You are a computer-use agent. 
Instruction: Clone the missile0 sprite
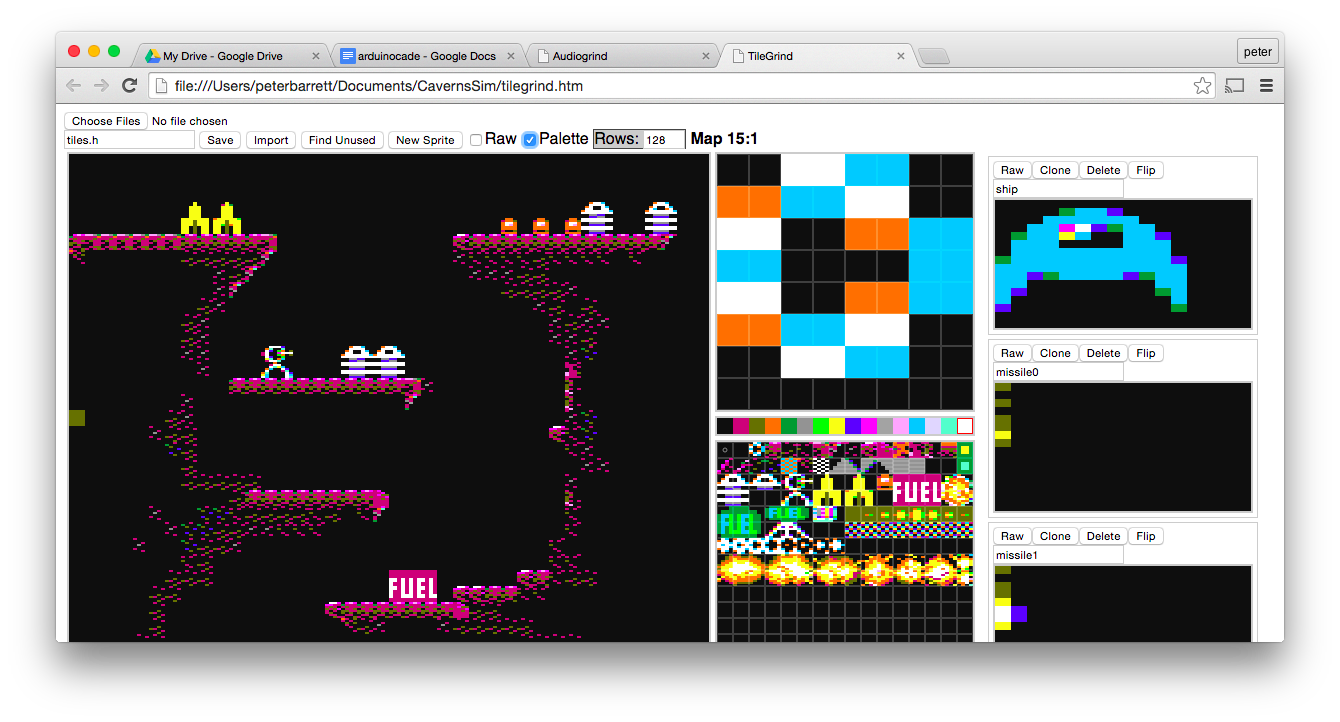point(1055,353)
